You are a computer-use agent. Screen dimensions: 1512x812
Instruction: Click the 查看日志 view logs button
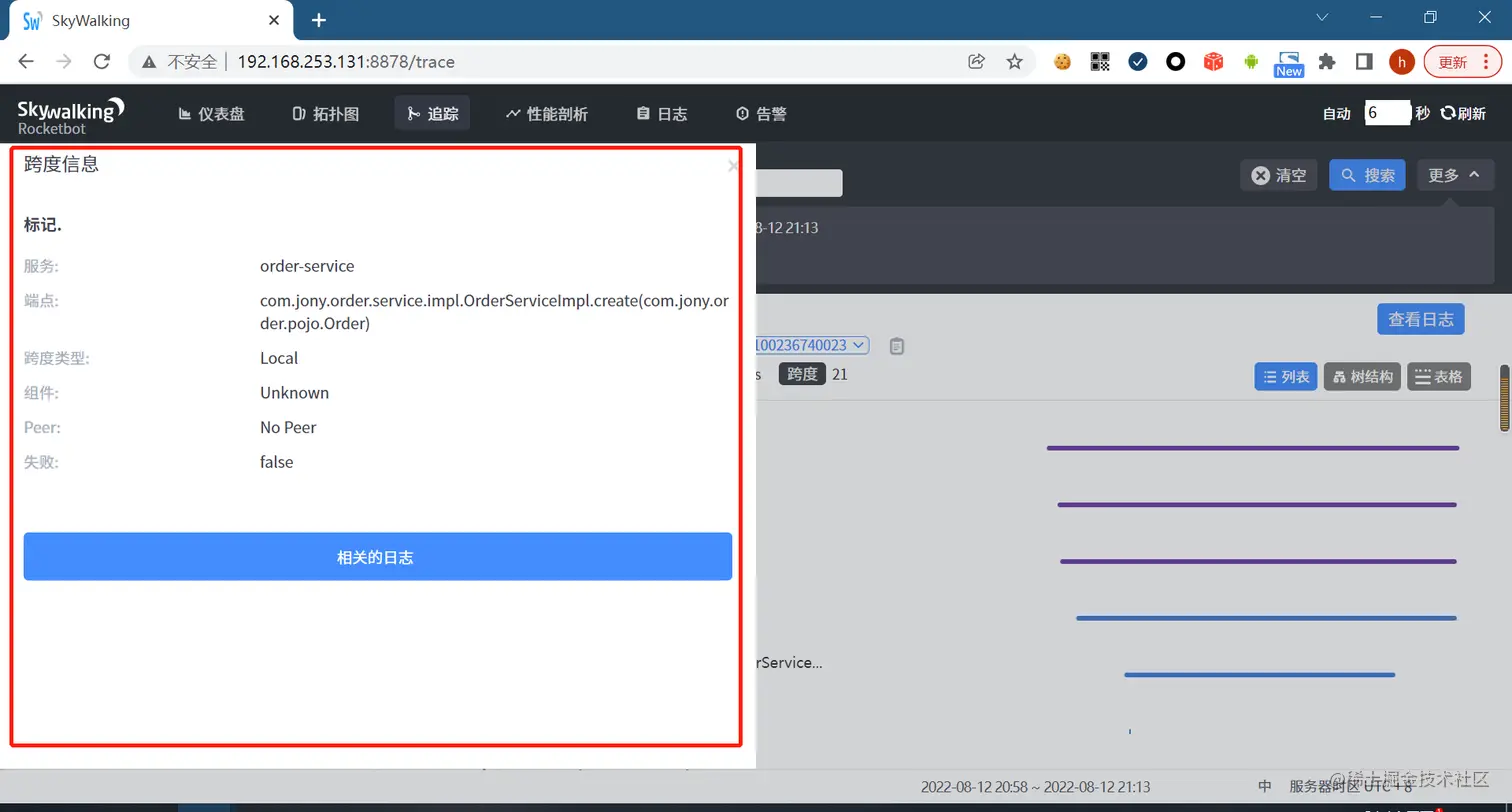1420,319
